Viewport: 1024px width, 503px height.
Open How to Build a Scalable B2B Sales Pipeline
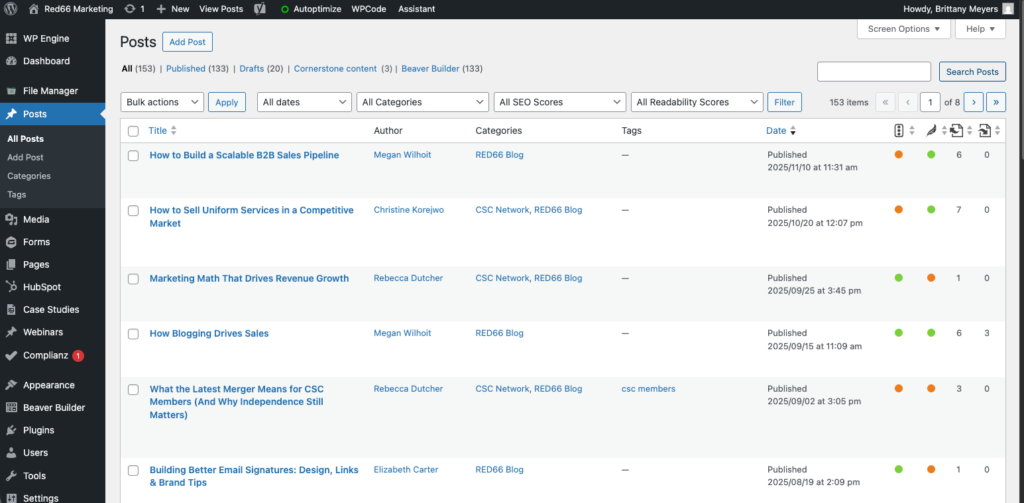tap(244, 155)
